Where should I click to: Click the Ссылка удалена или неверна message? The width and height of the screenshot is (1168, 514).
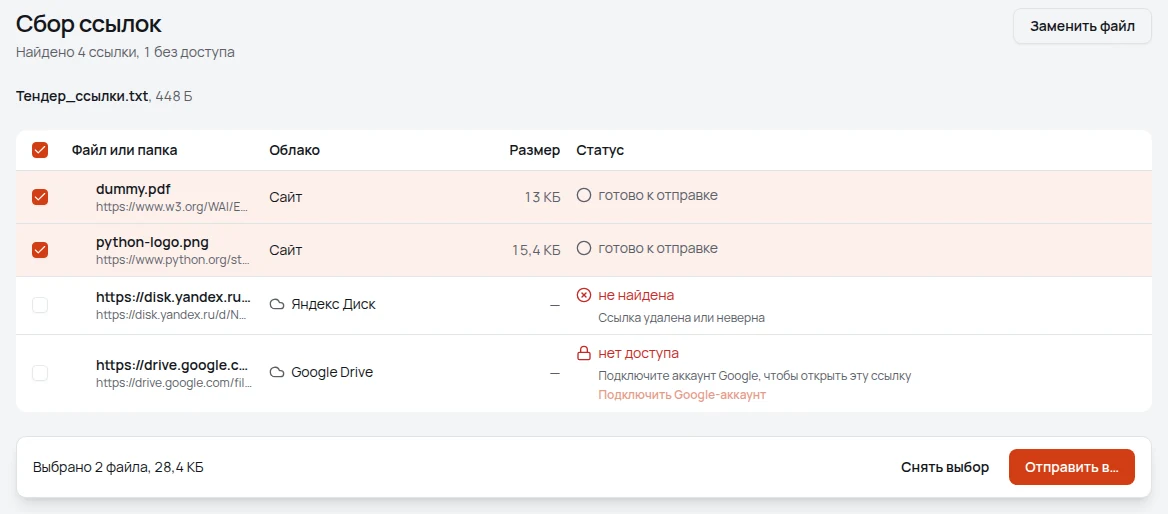click(682, 318)
